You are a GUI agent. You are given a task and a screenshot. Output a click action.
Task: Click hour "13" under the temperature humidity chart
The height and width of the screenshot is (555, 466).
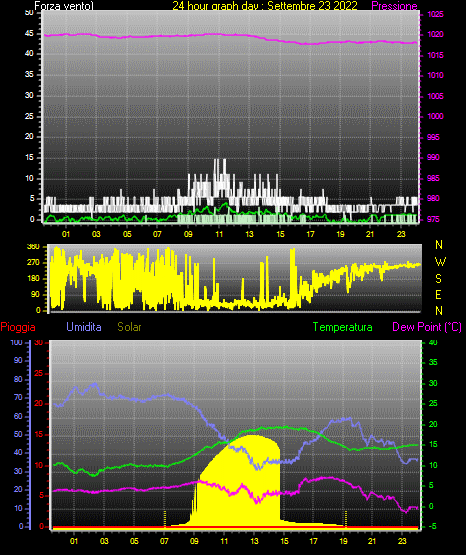[254, 541]
